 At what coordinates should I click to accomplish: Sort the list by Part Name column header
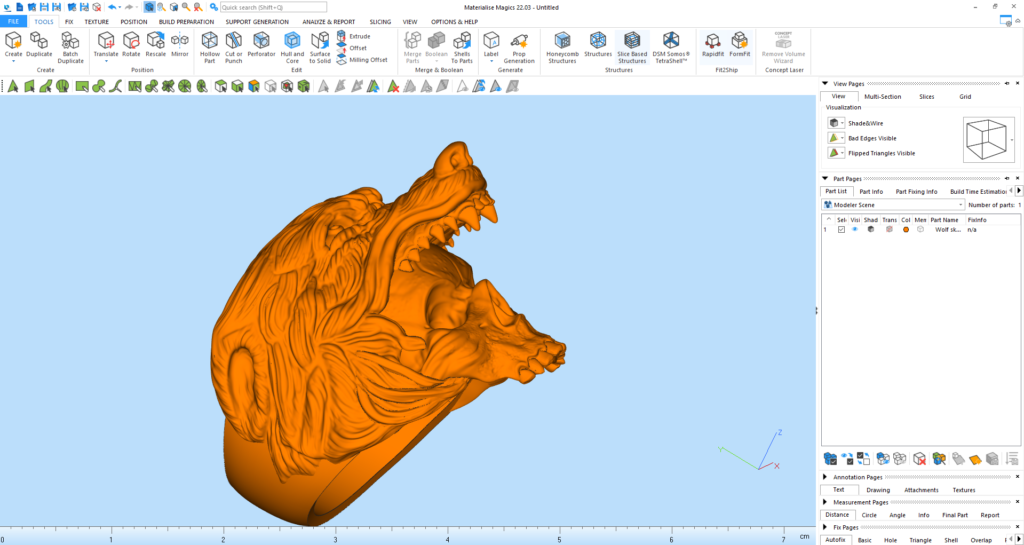(947, 220)
